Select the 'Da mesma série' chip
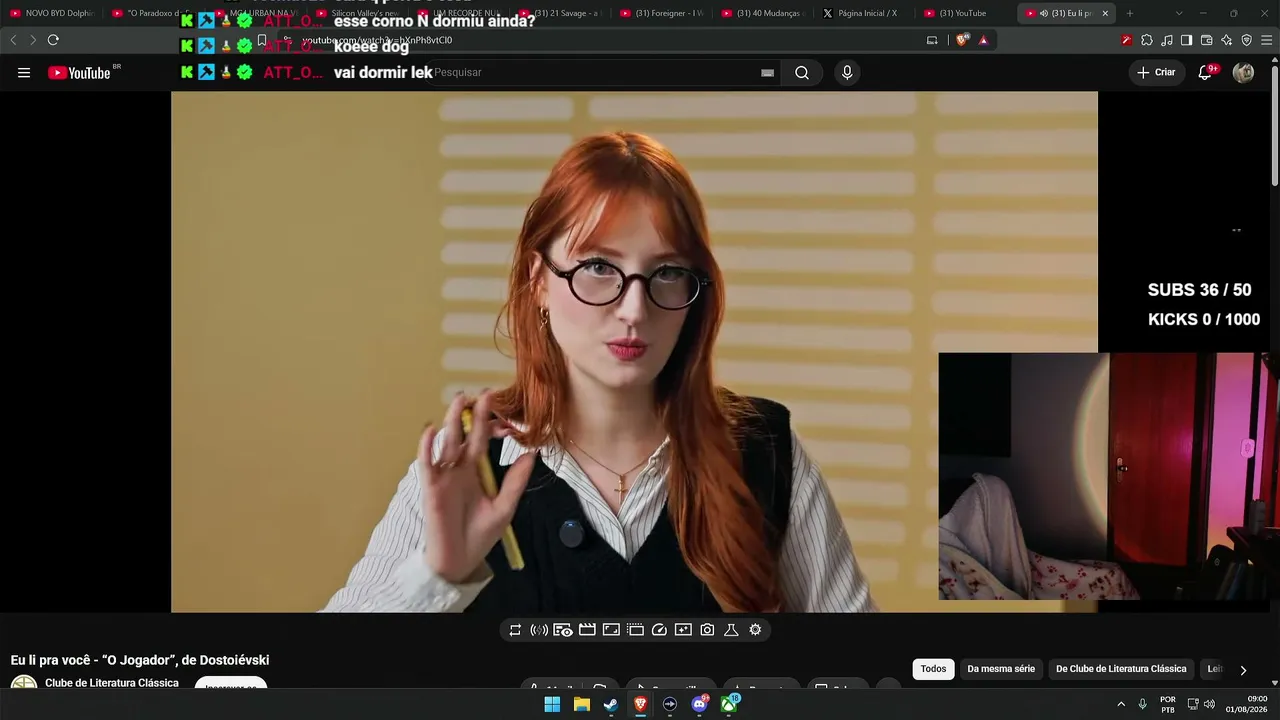 [x=1001, y=669]
